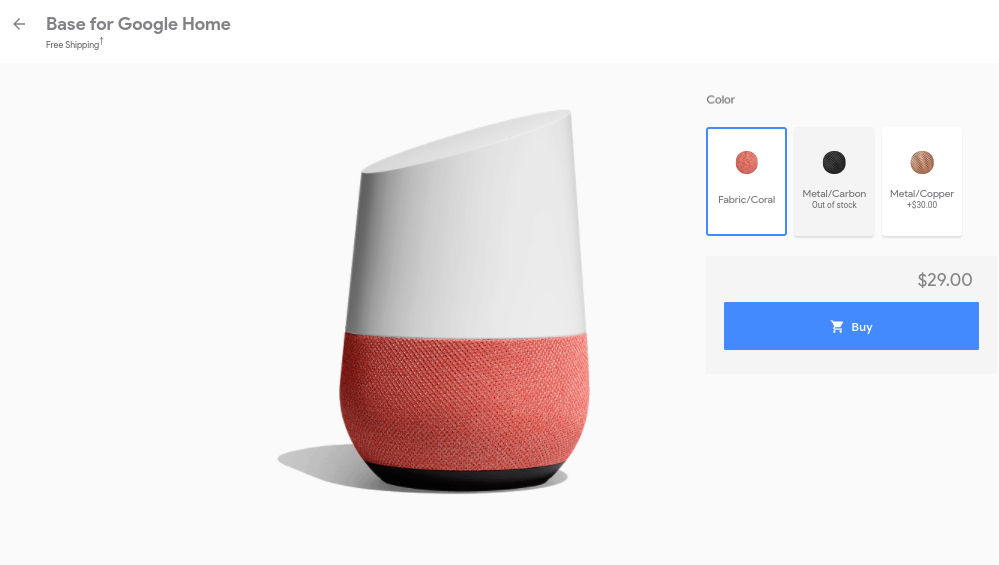Screen dimensions: 999x565
Task: Click the $29.00 price
Action: point(944,280)
